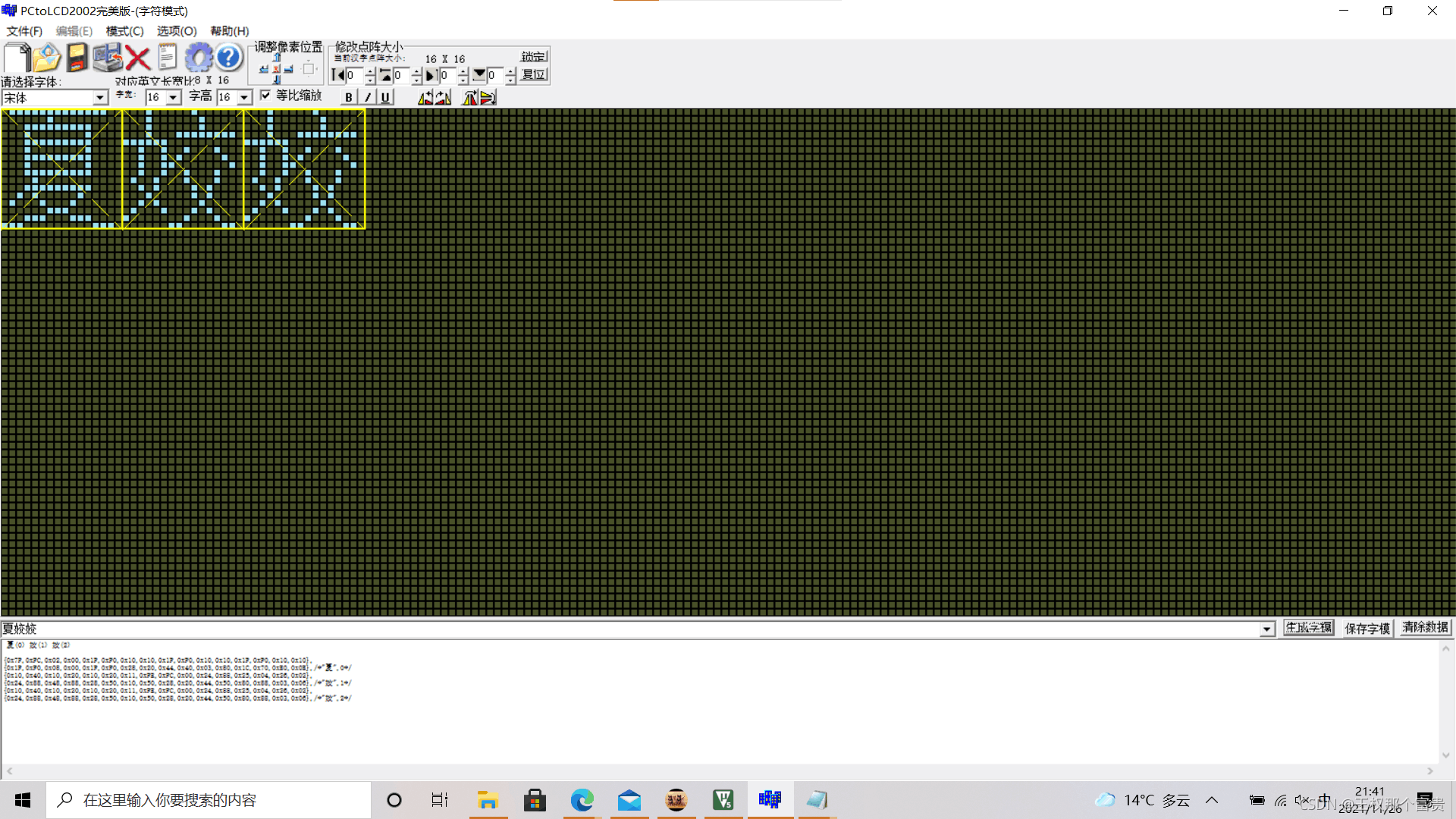Click the center-position red icon

[277, 69]
